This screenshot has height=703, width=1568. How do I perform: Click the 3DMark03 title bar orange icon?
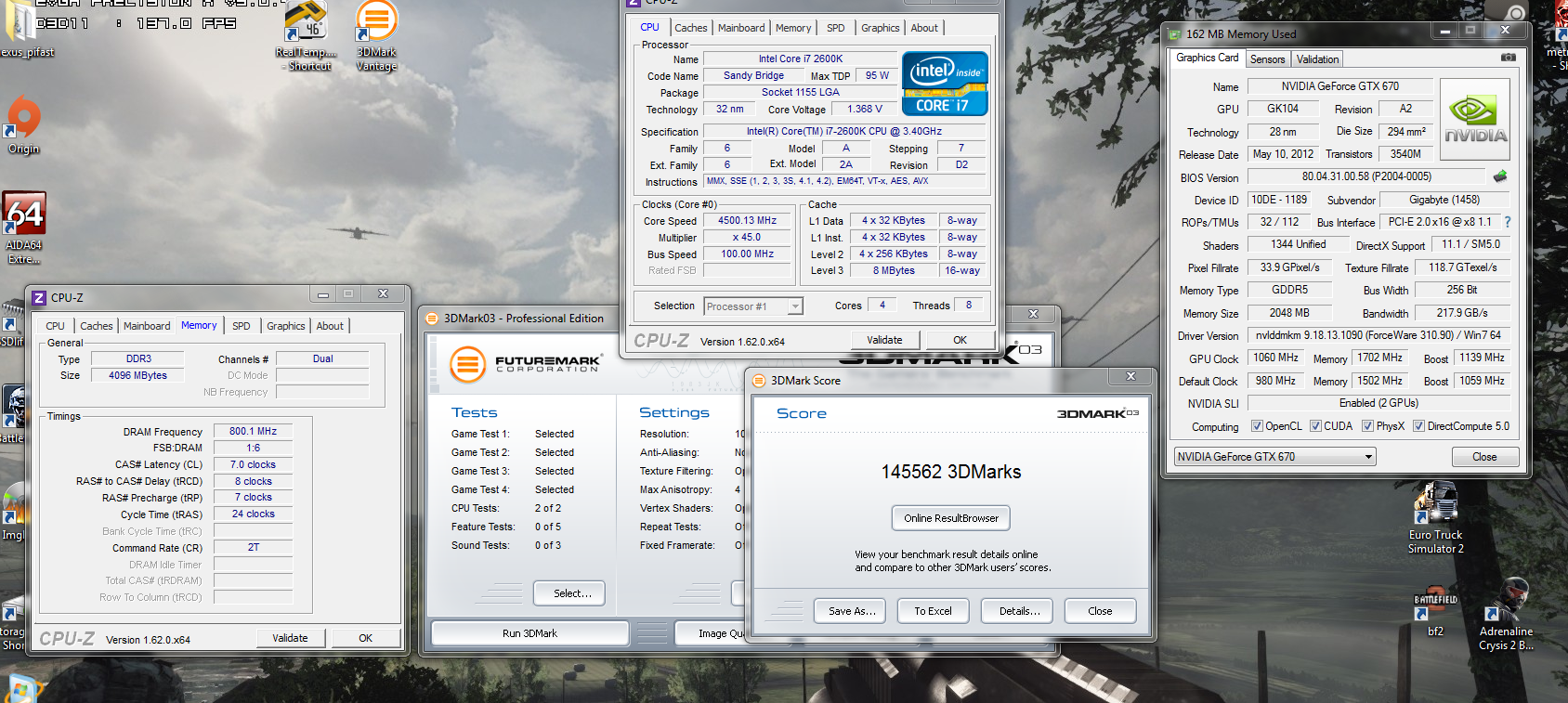432,318
